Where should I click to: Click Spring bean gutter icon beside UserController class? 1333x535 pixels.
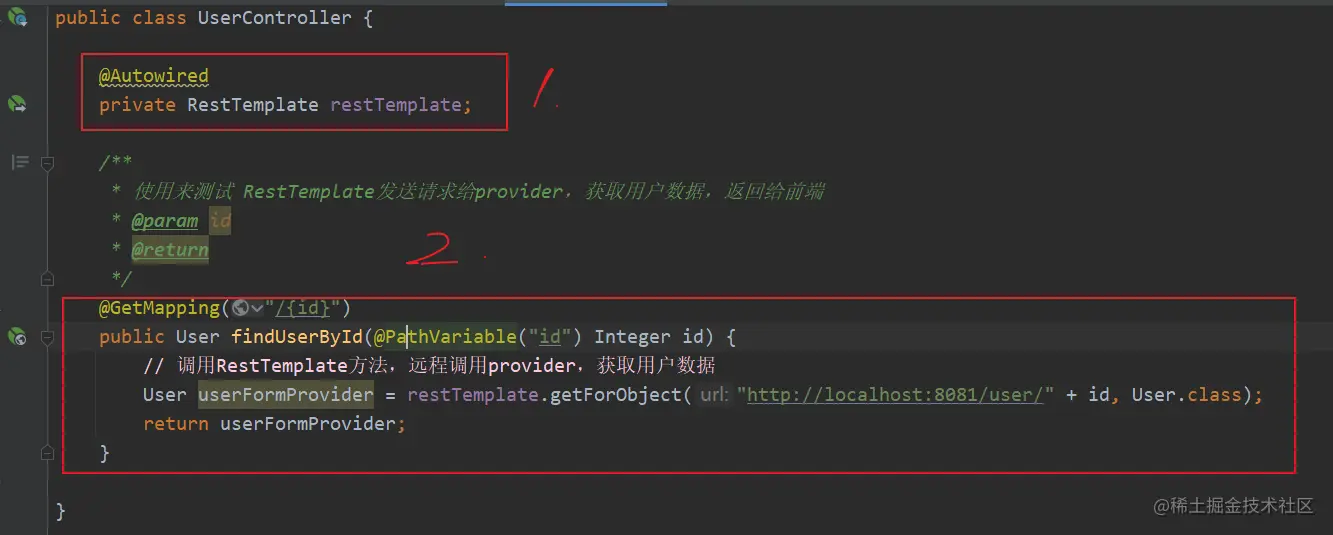[17, 17]
